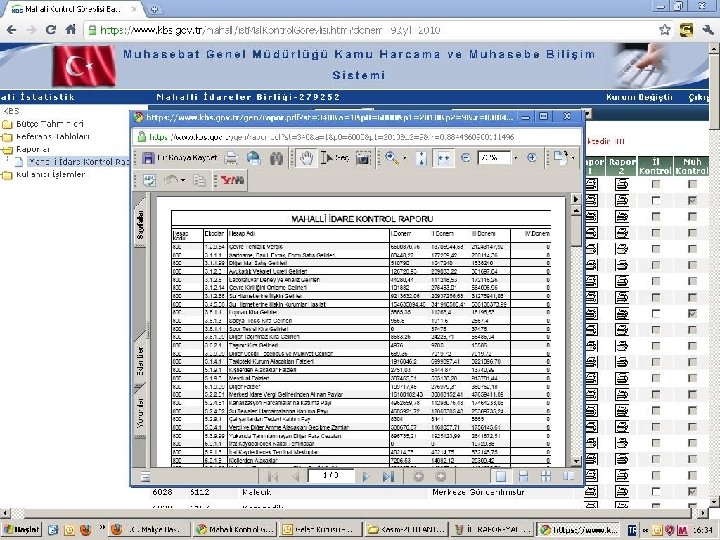Select the text Select tool

(334, 158)
